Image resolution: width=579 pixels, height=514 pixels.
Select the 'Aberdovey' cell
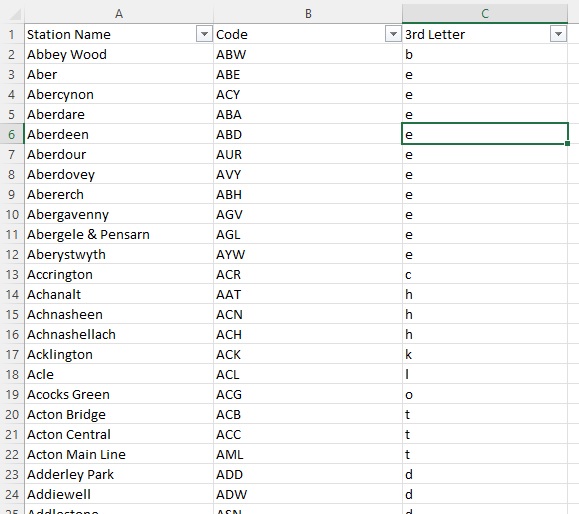119,174
